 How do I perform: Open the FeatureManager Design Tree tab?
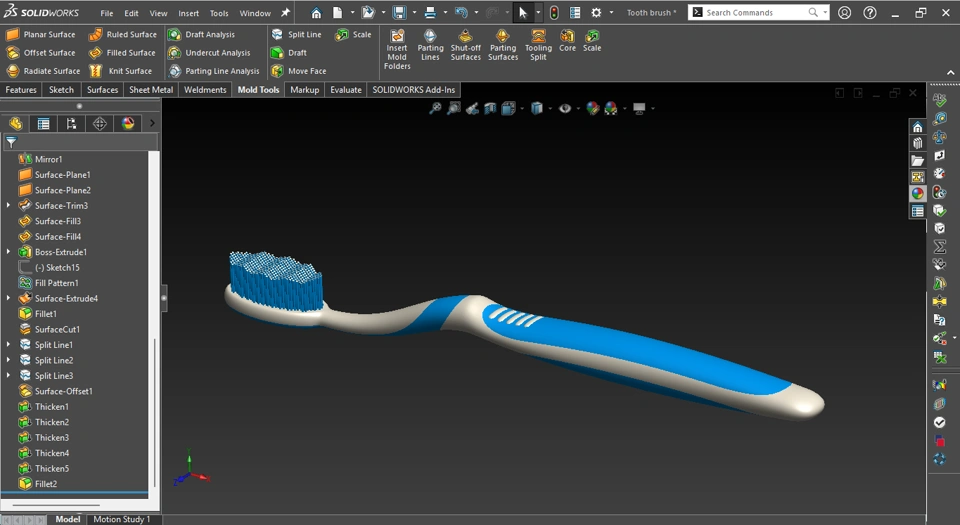[16, 124]
